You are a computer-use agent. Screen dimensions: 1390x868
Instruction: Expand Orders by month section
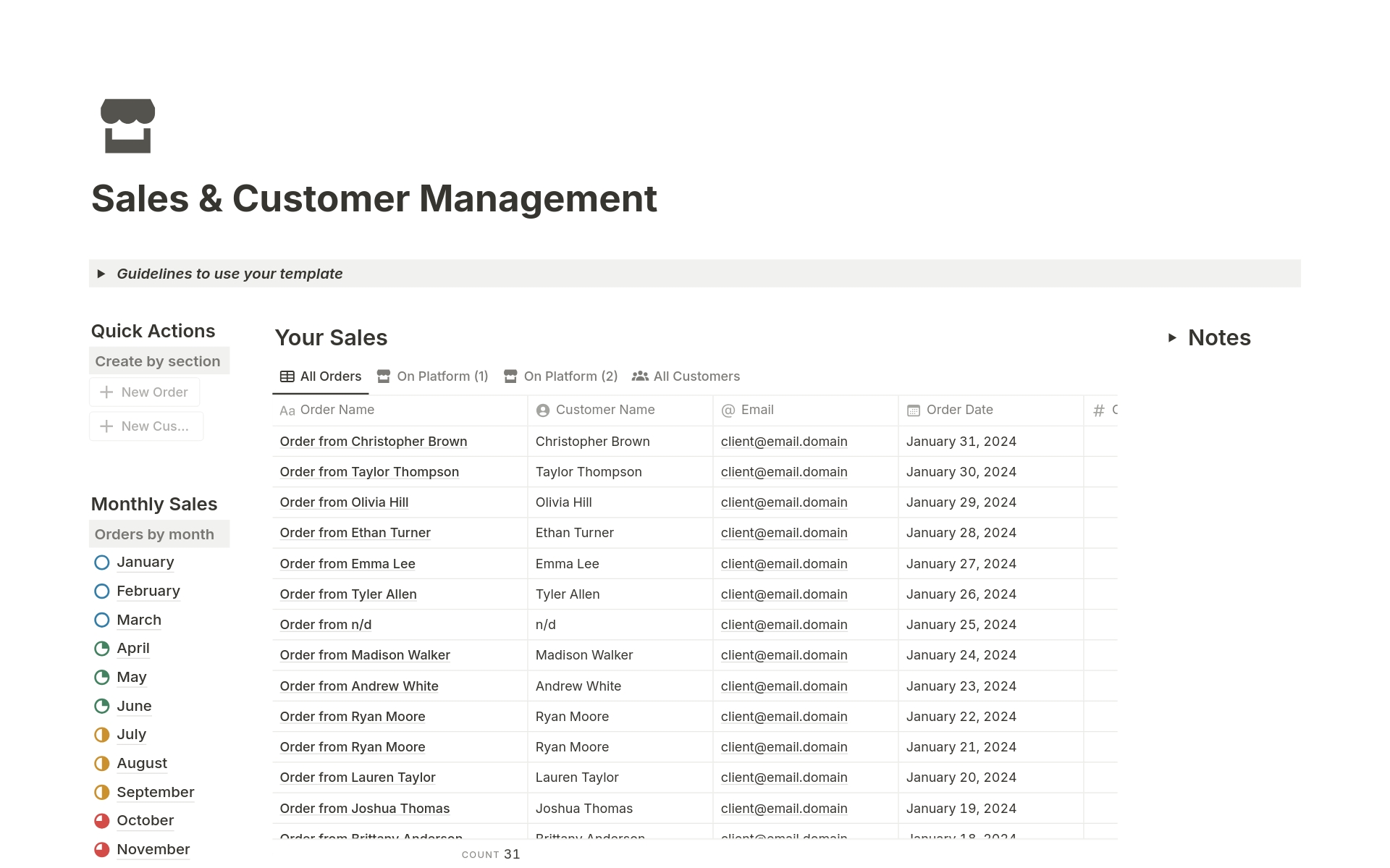(155, 533)
